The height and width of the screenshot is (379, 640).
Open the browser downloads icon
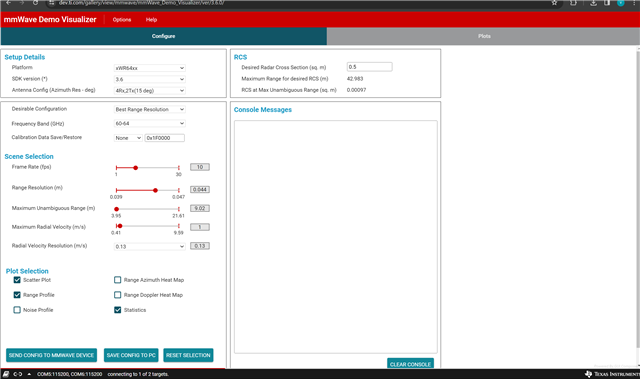(x=593, y=2)
